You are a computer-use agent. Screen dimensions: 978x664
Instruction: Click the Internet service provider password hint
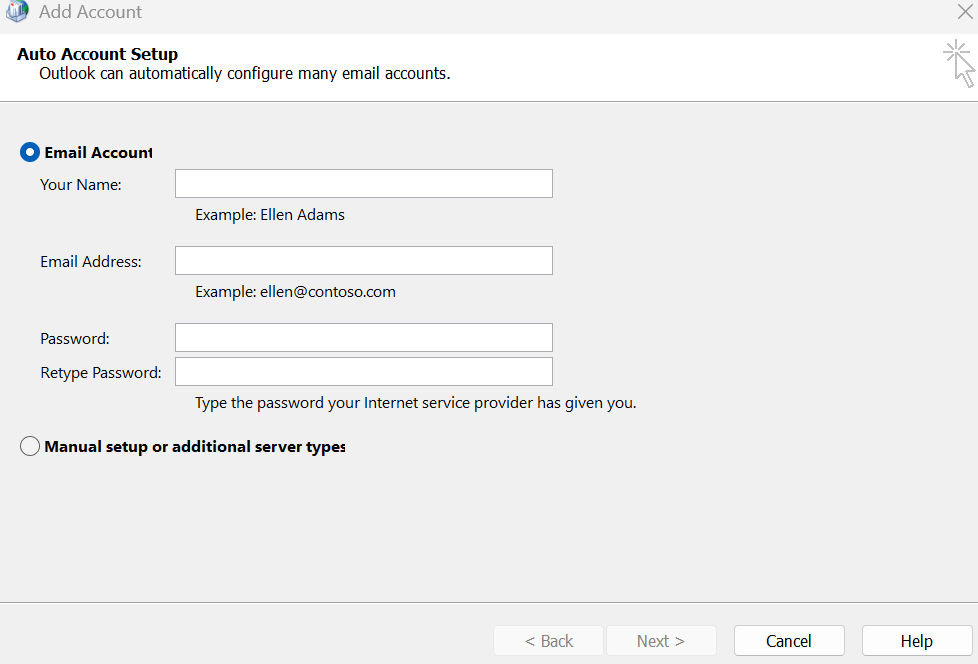click(x=415, y=403)
